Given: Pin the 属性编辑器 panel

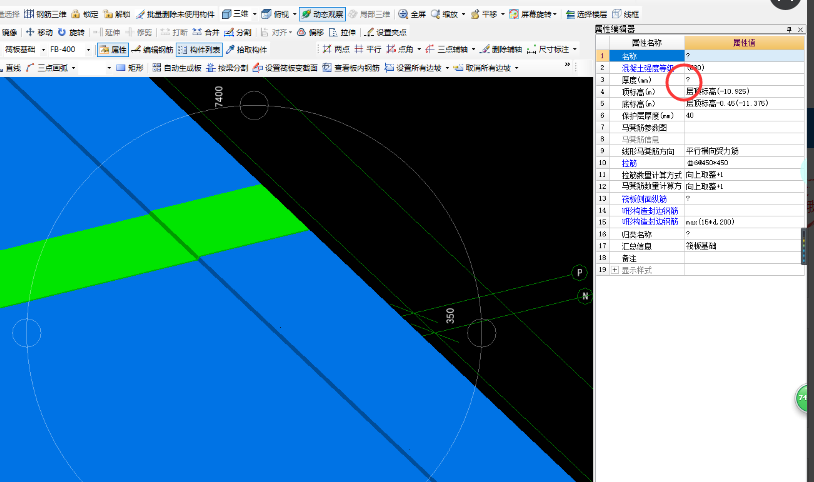Looking at the screenshot, I should point(789,30).
